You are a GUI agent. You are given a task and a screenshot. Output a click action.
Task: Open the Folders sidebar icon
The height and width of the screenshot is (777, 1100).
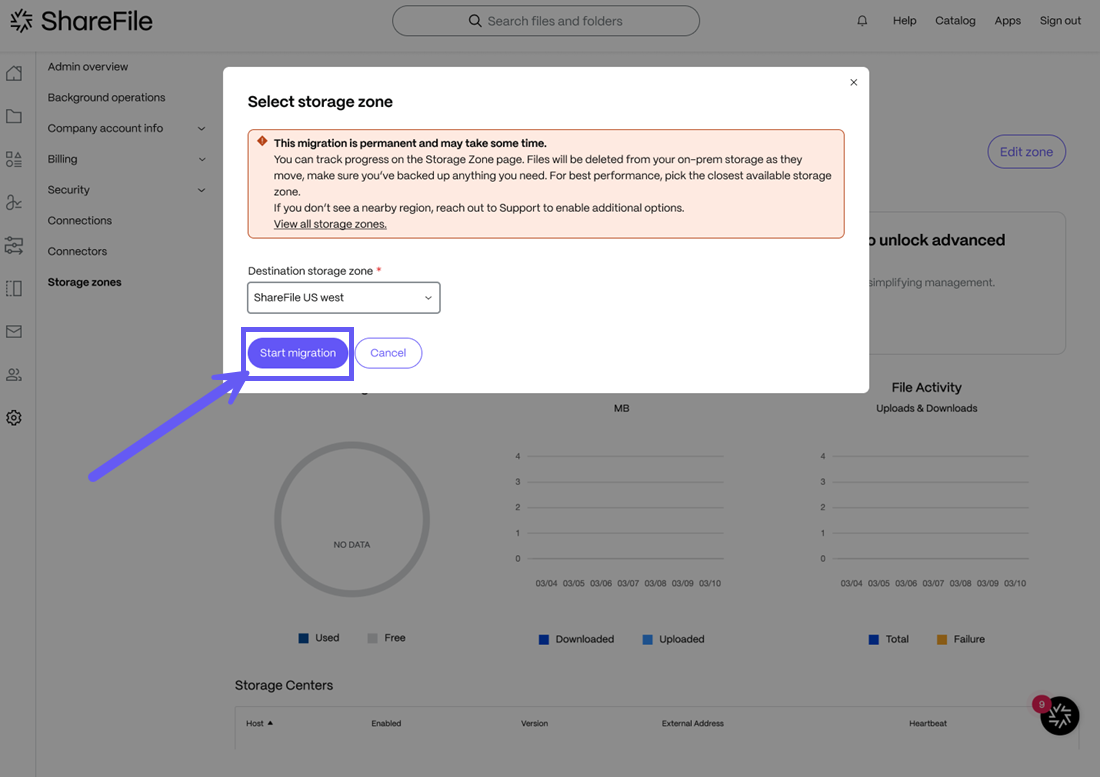tap(14, 116)
